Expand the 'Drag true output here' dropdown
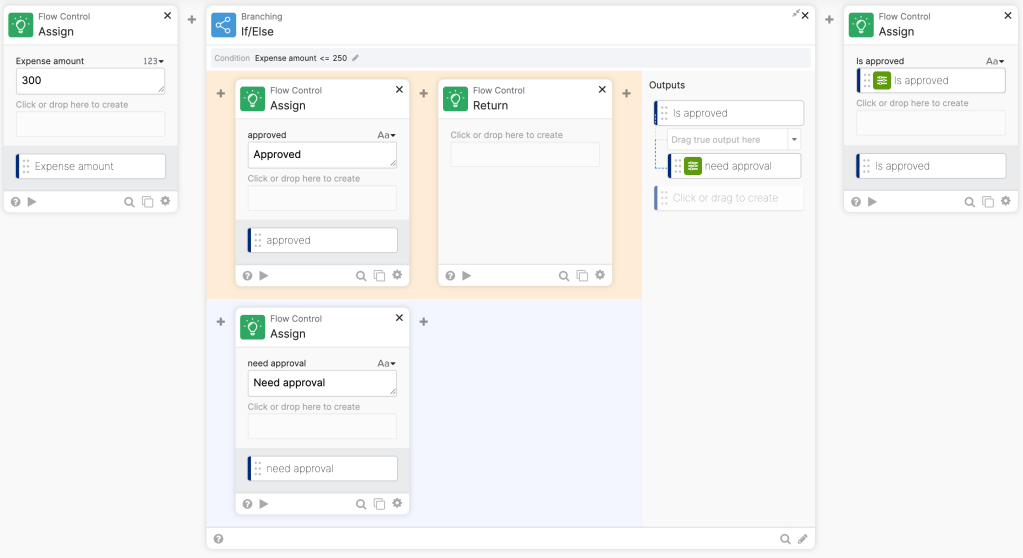Image resolution: width=1023 pixels, height=558 pixels. pos(795,140)
